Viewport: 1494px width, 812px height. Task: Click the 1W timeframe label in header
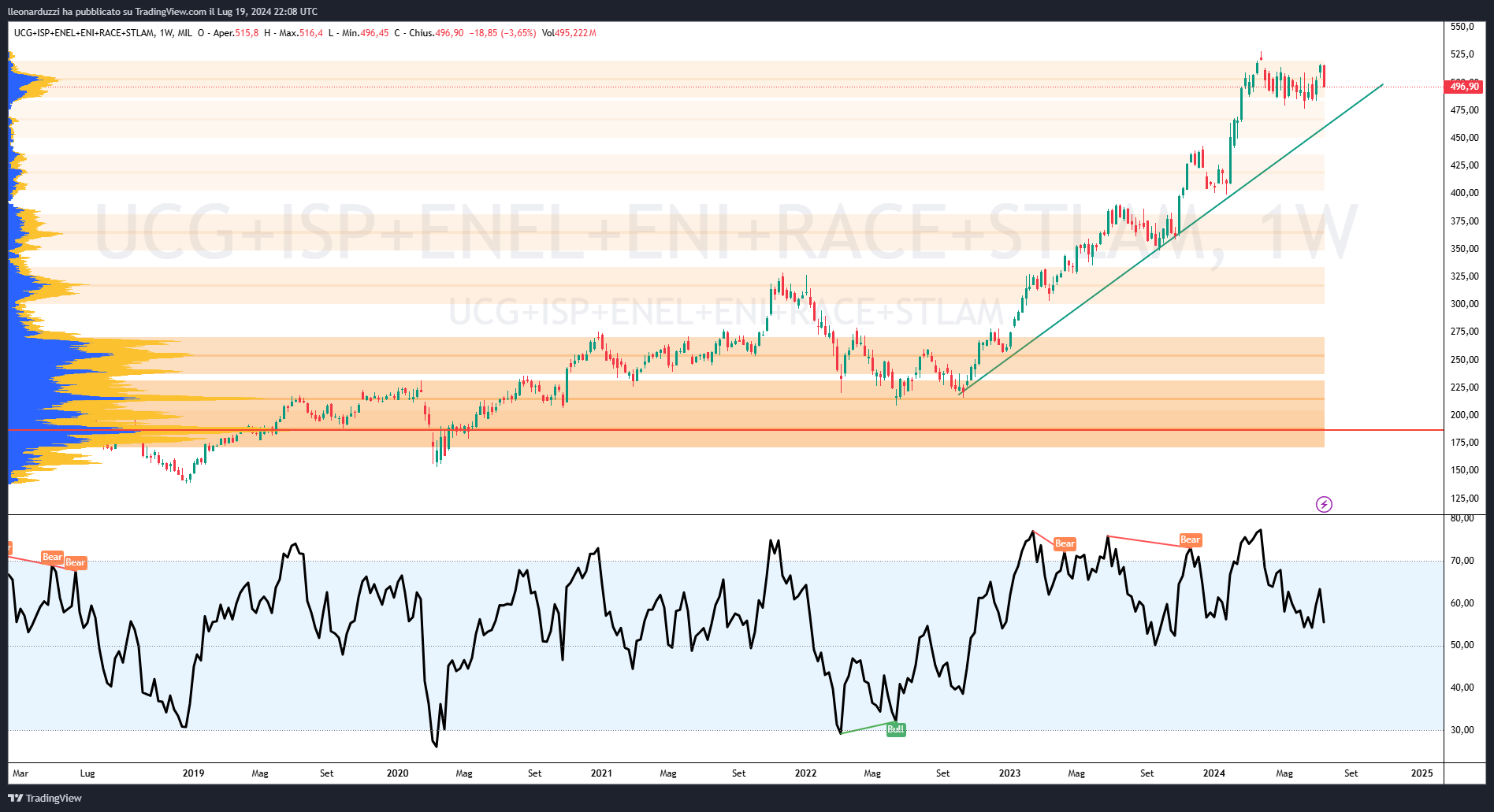(166, 33)
